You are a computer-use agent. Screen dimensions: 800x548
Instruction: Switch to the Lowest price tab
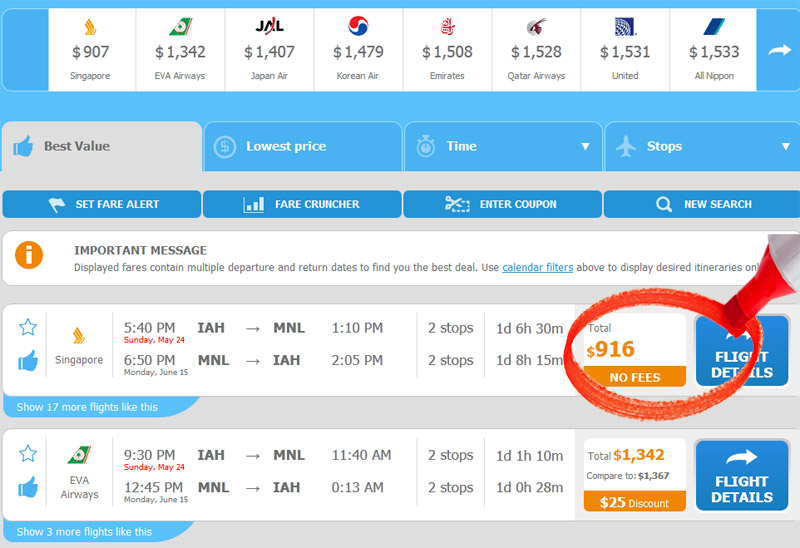(303, 146)
